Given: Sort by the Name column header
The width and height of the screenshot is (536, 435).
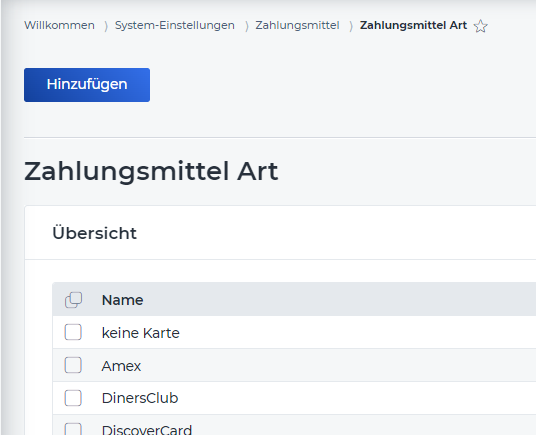Looking at the screenshot, I should [x=122, y=300].
